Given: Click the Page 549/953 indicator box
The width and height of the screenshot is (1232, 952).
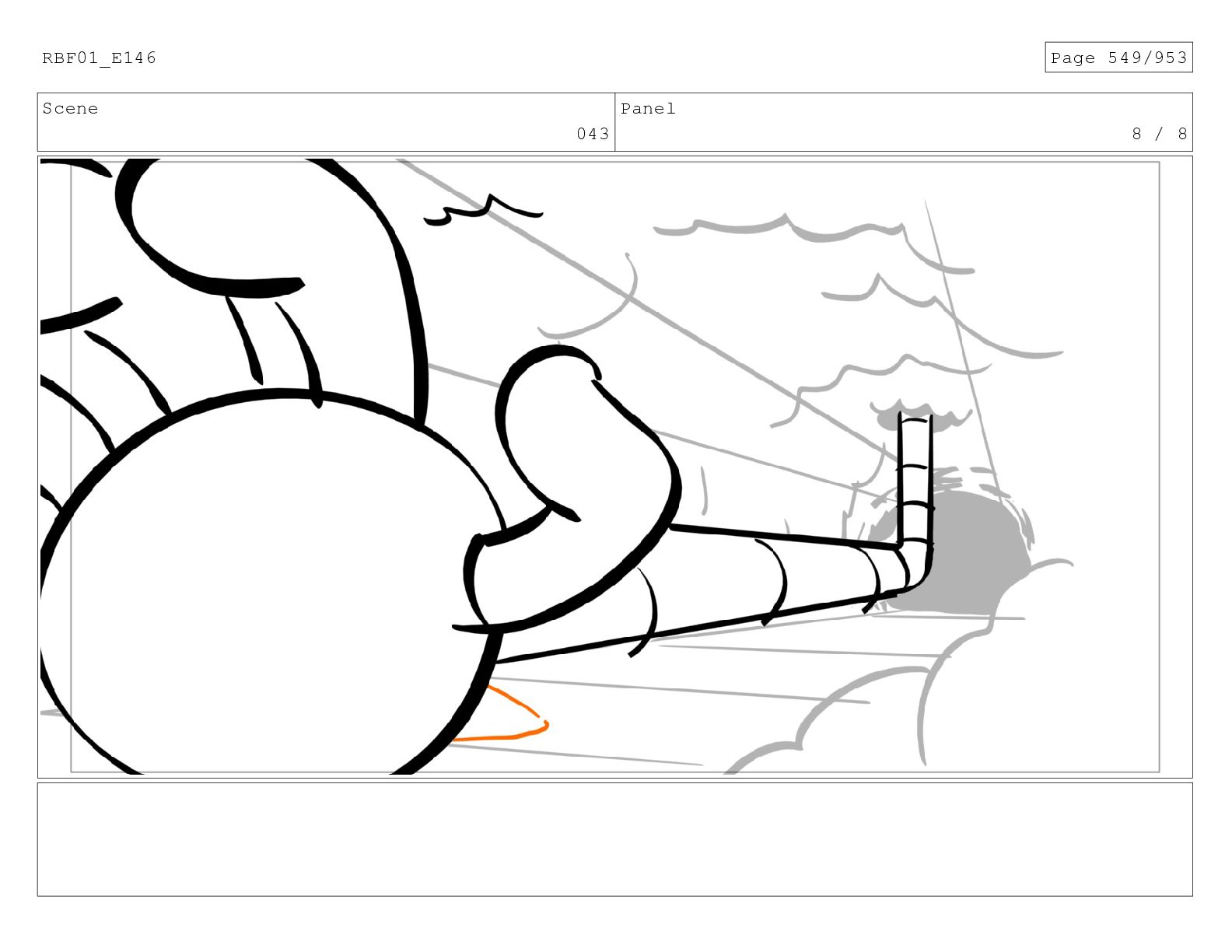Looking at the screenshot, I should point(1118,58).
